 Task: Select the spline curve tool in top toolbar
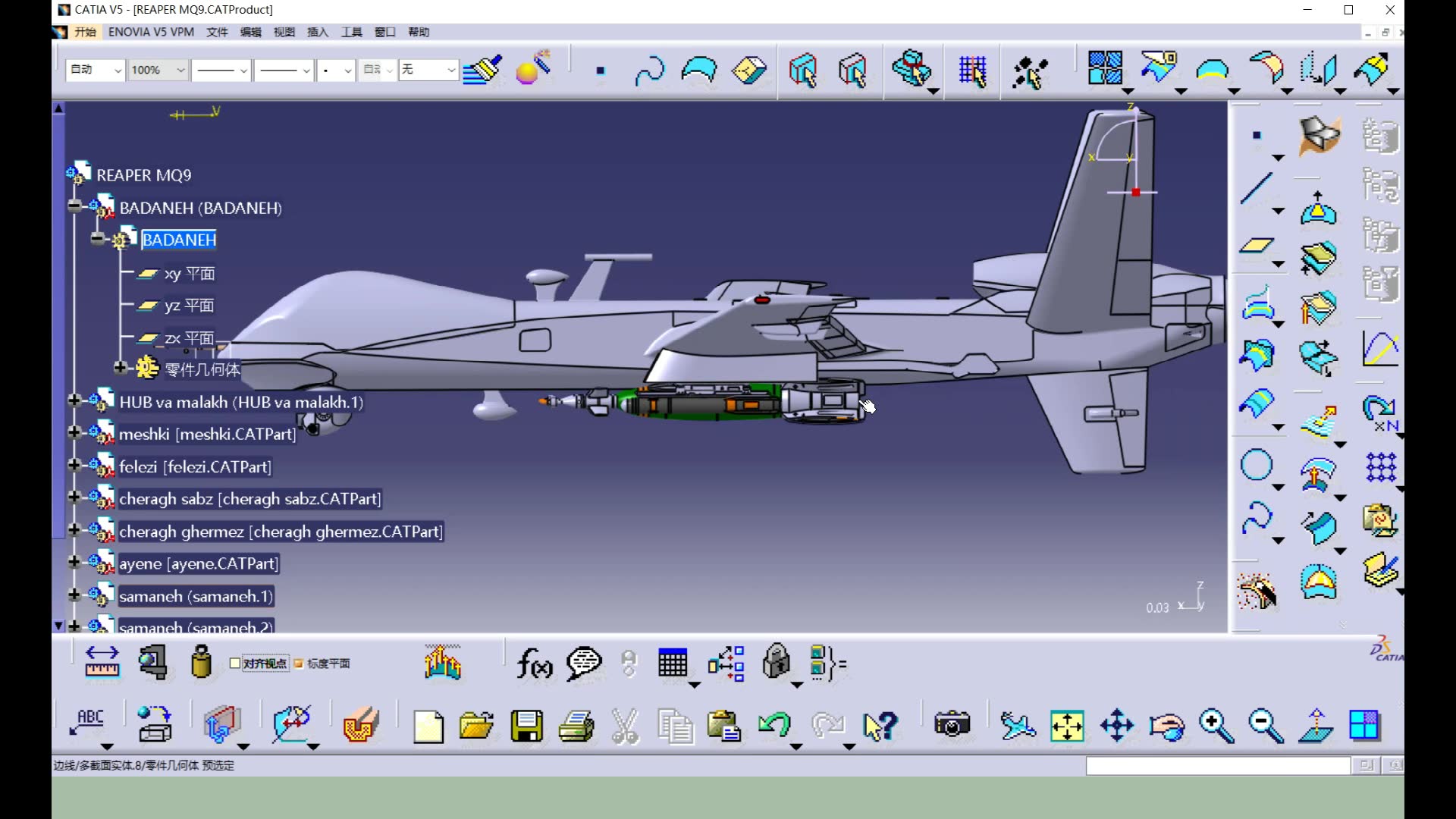[650, 71]
